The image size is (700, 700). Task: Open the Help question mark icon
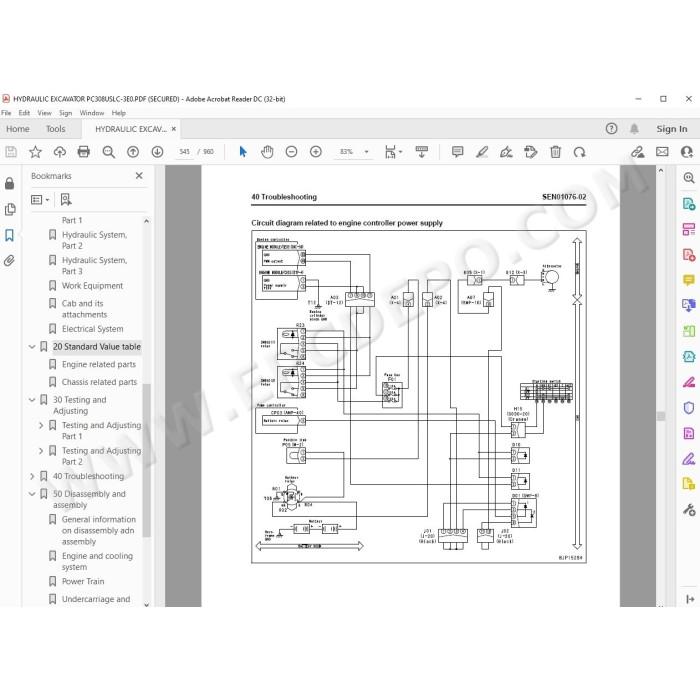coord(612,129)
